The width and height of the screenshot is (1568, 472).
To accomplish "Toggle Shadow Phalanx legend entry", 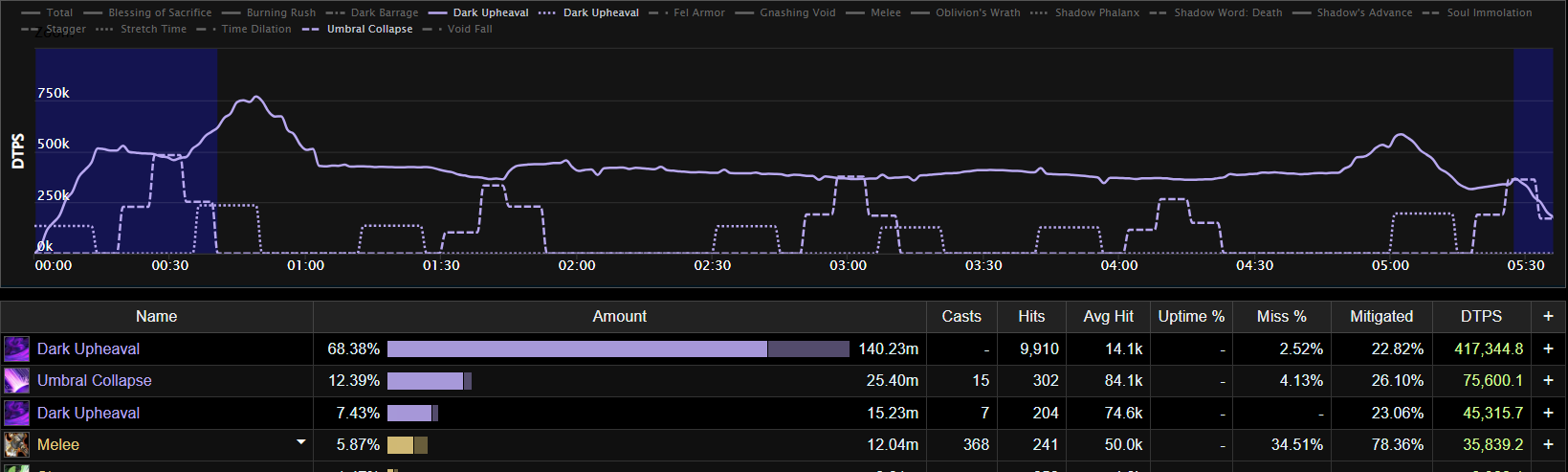I will click(x=1085, y=12).
